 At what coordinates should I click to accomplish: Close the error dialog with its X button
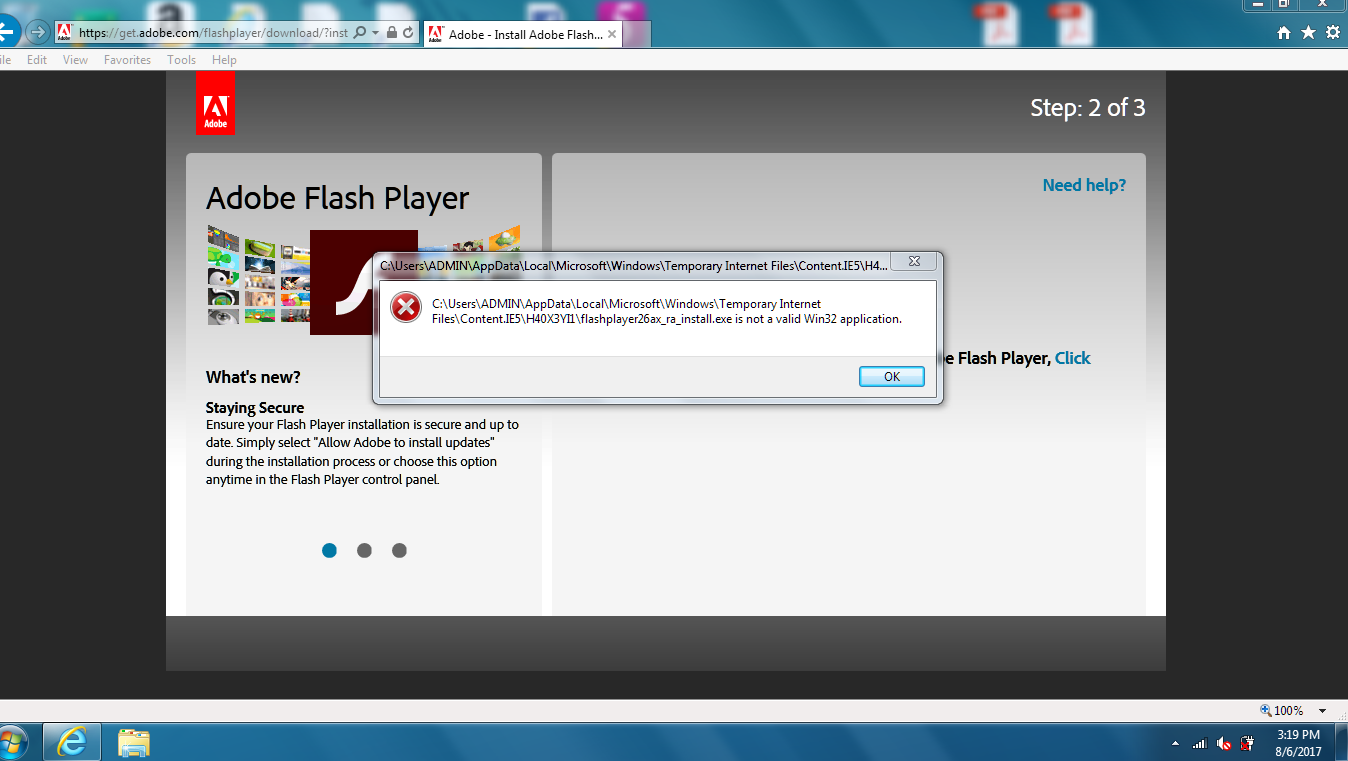point(914,262)
